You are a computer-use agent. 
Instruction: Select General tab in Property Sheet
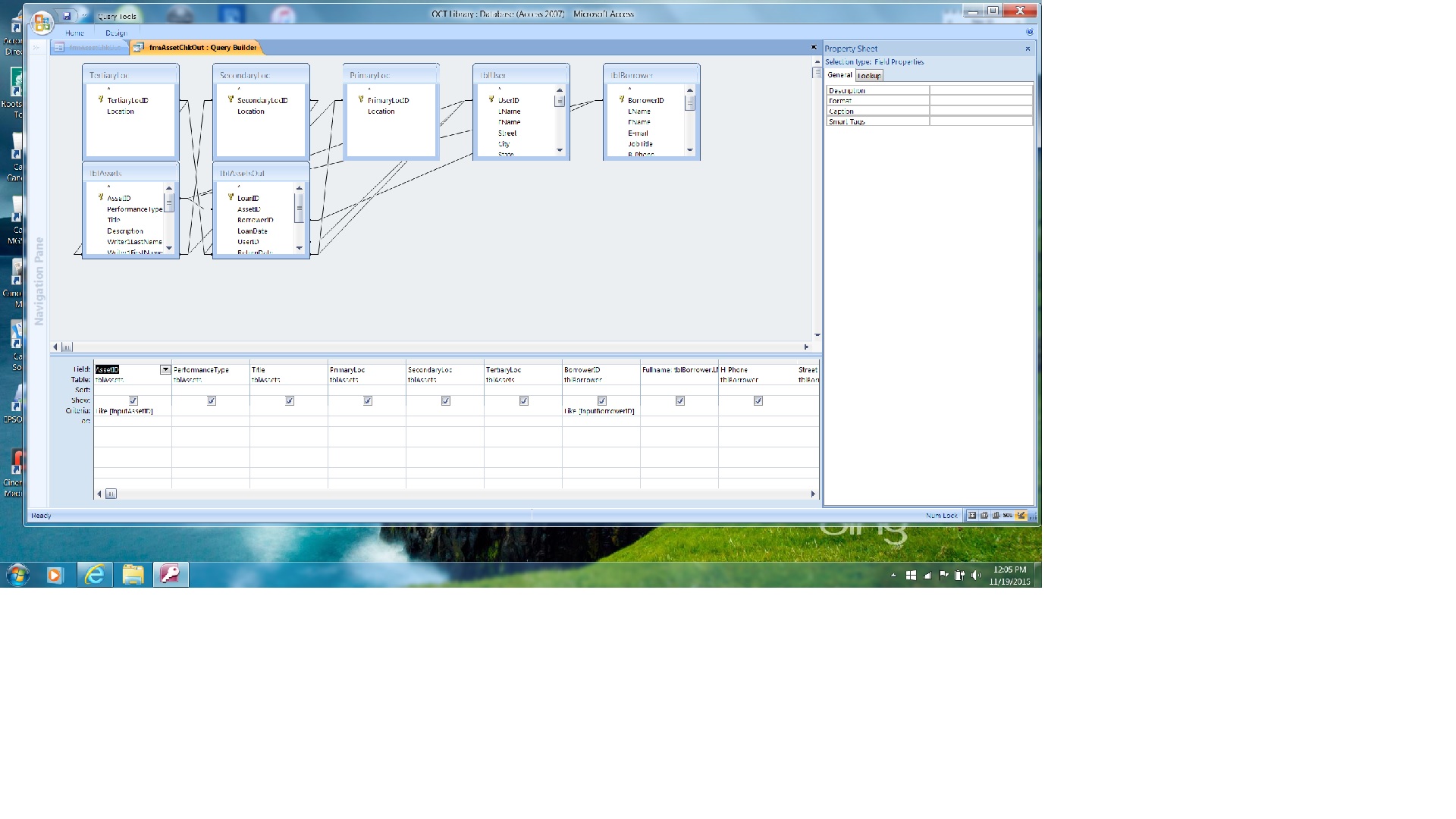pos(839,75)
